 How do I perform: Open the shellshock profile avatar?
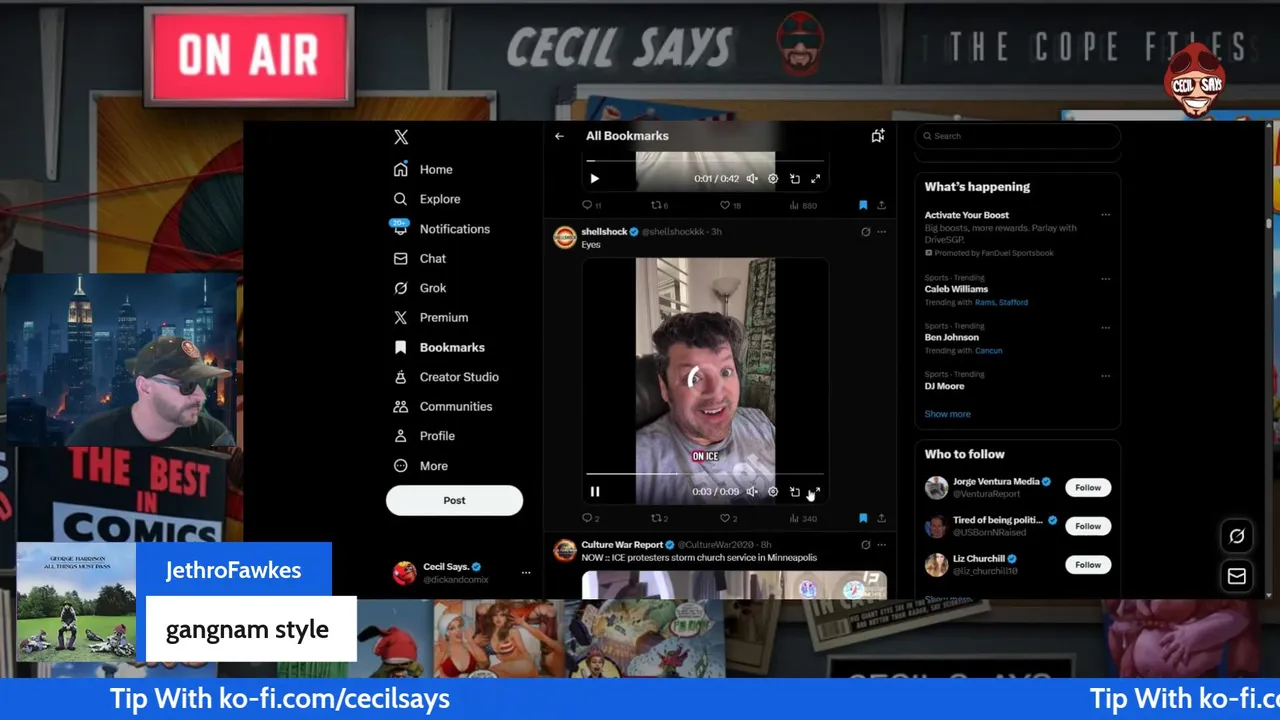(x=565, y=237)
